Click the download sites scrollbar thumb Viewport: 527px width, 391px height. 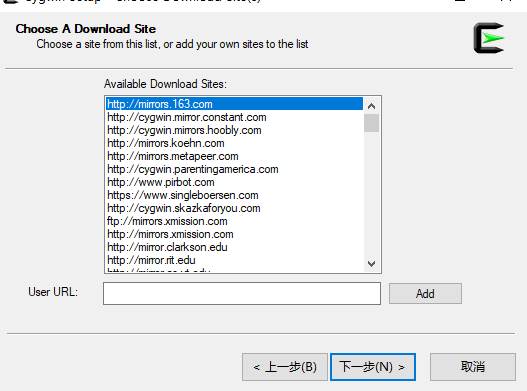coord(371,123)
